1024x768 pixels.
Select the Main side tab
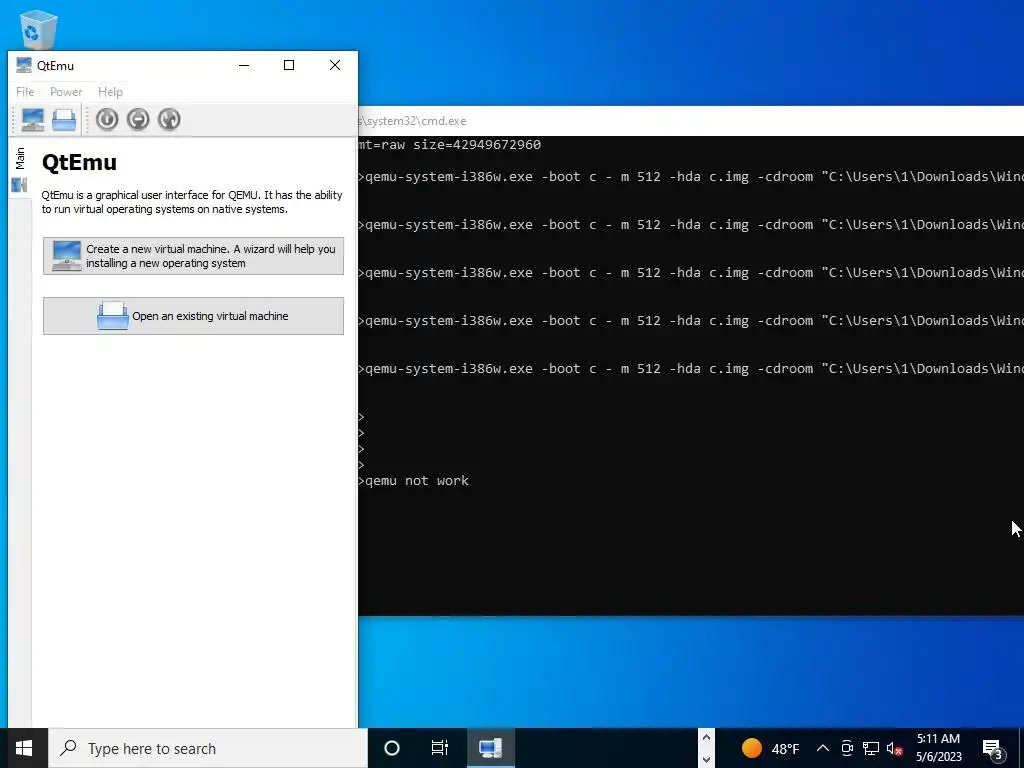click(x=20, y=168)
